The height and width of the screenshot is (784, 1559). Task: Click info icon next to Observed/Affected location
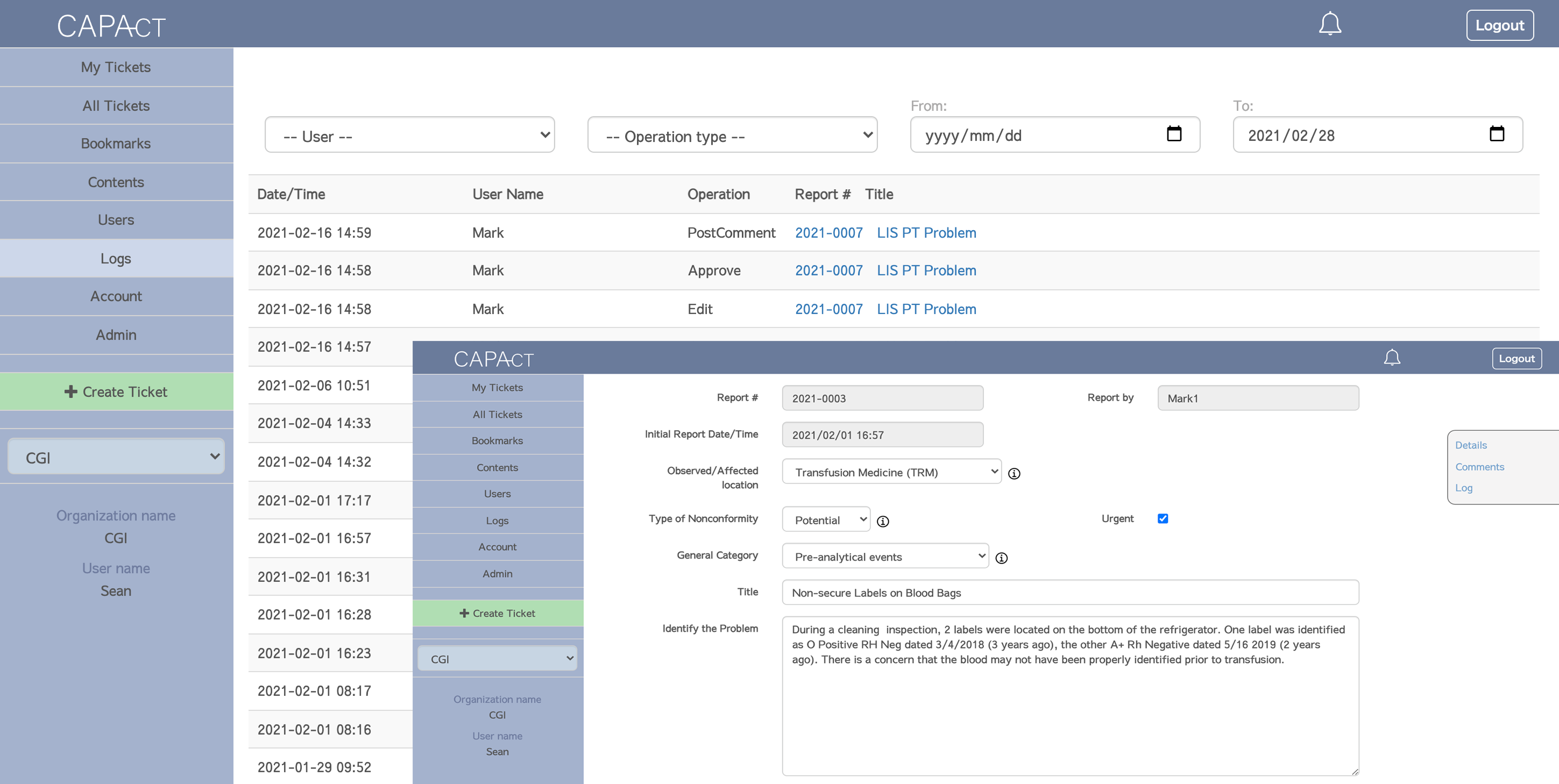point(1015,474)
